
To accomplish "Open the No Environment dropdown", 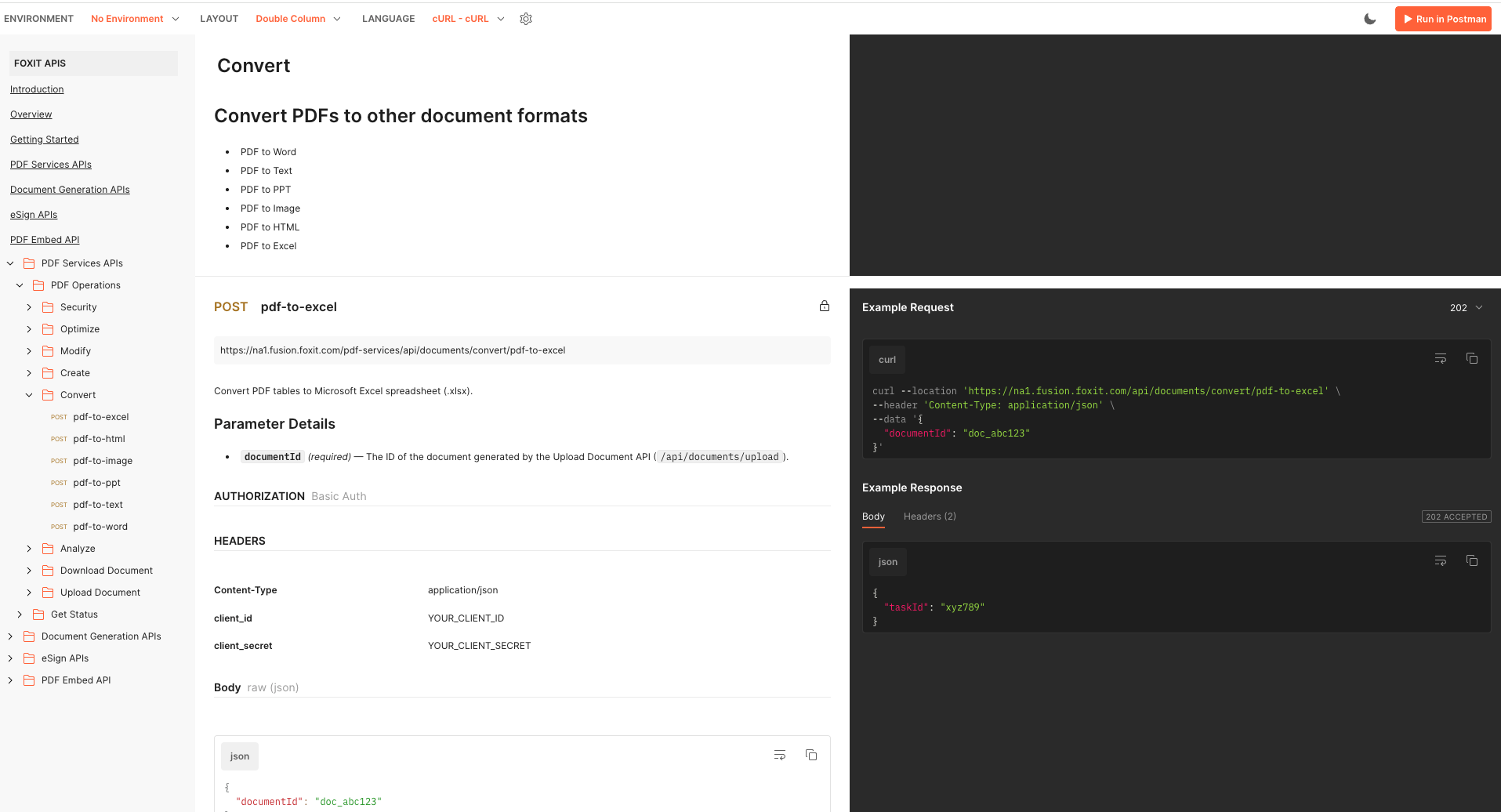I will pyautogui.click(x=135, y=19).
